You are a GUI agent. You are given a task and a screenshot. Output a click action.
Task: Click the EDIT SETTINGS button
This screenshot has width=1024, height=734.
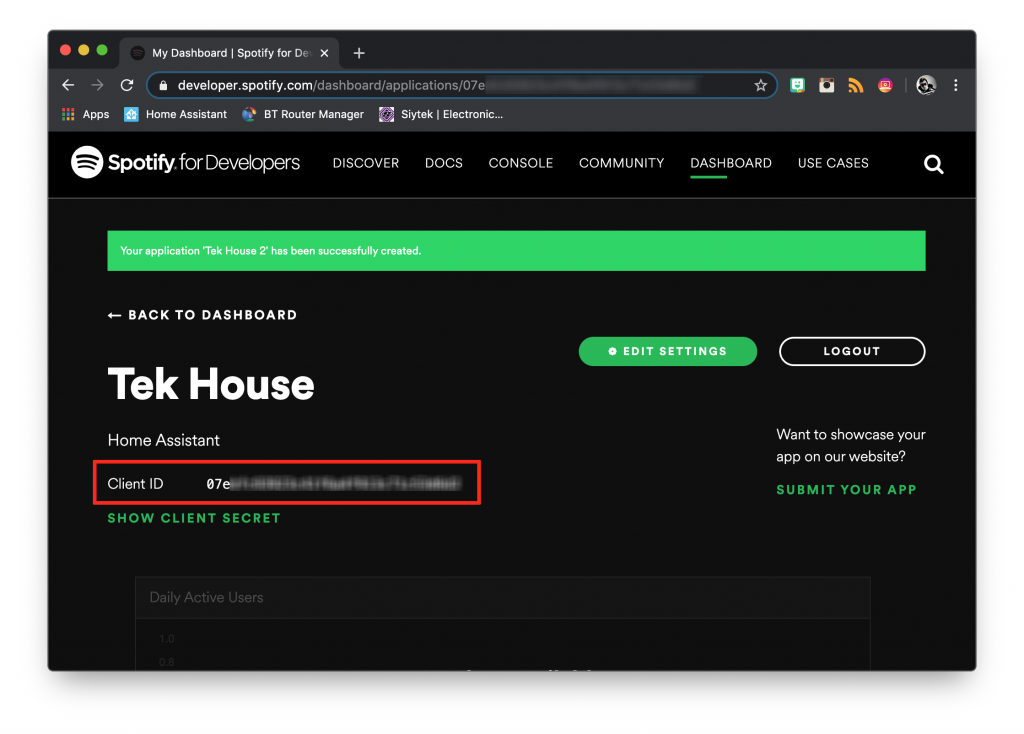[667, 351]
